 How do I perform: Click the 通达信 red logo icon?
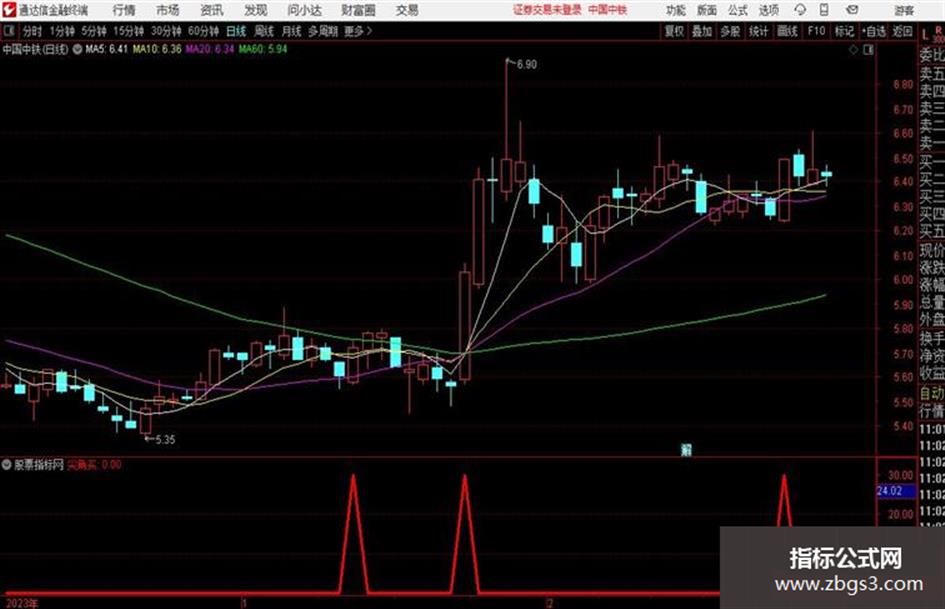pos(8,10)
